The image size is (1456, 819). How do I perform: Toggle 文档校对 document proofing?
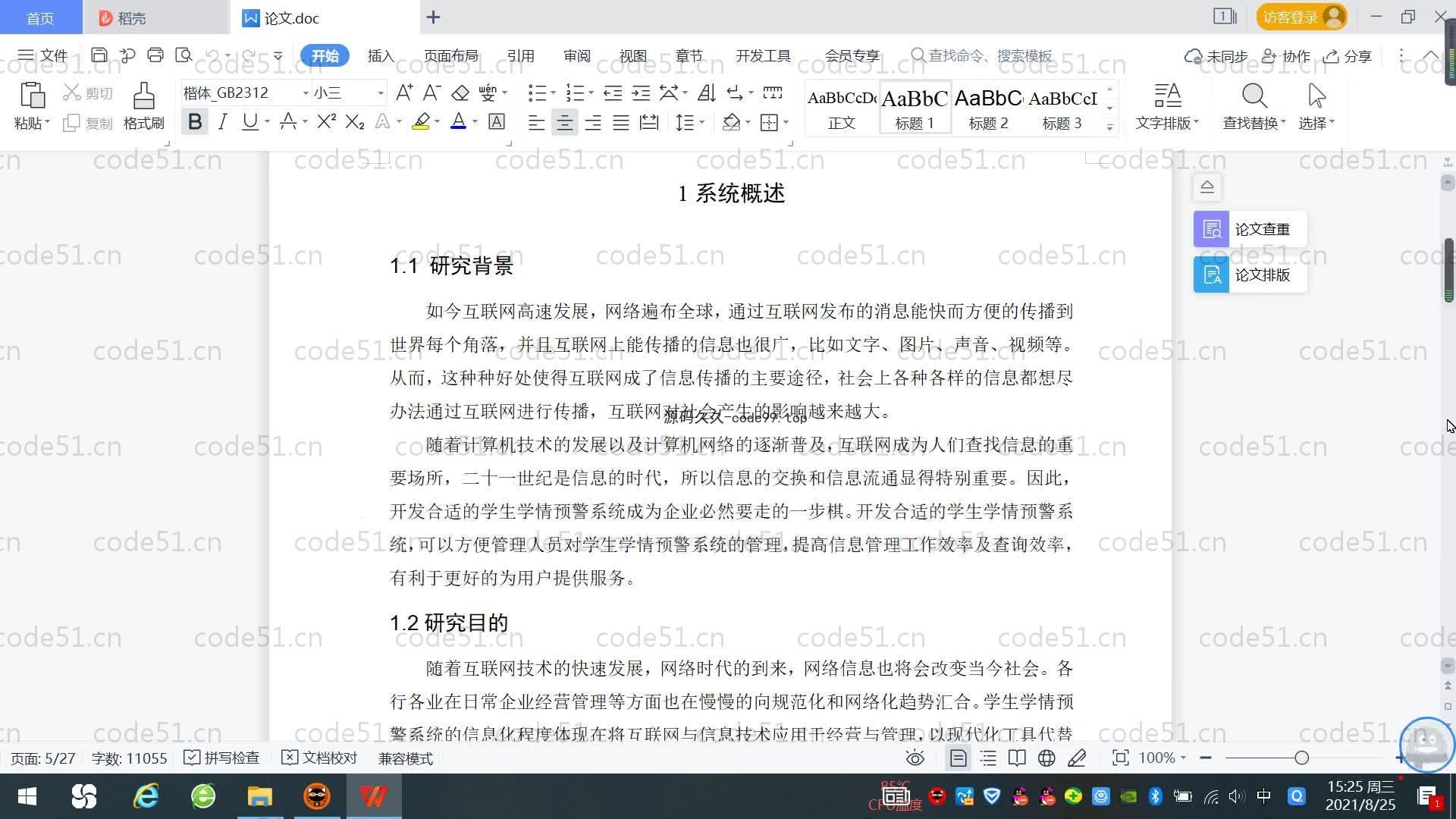coord(319,758)
